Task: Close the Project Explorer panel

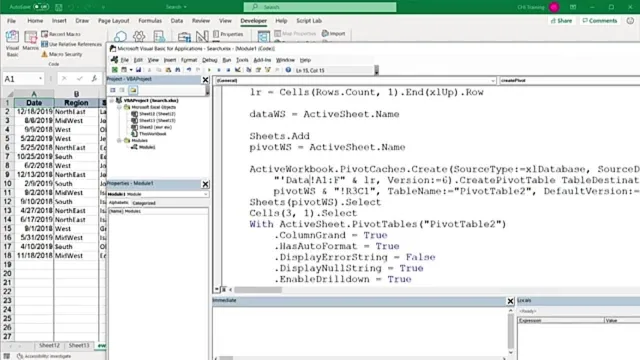Action: (205, 80)
